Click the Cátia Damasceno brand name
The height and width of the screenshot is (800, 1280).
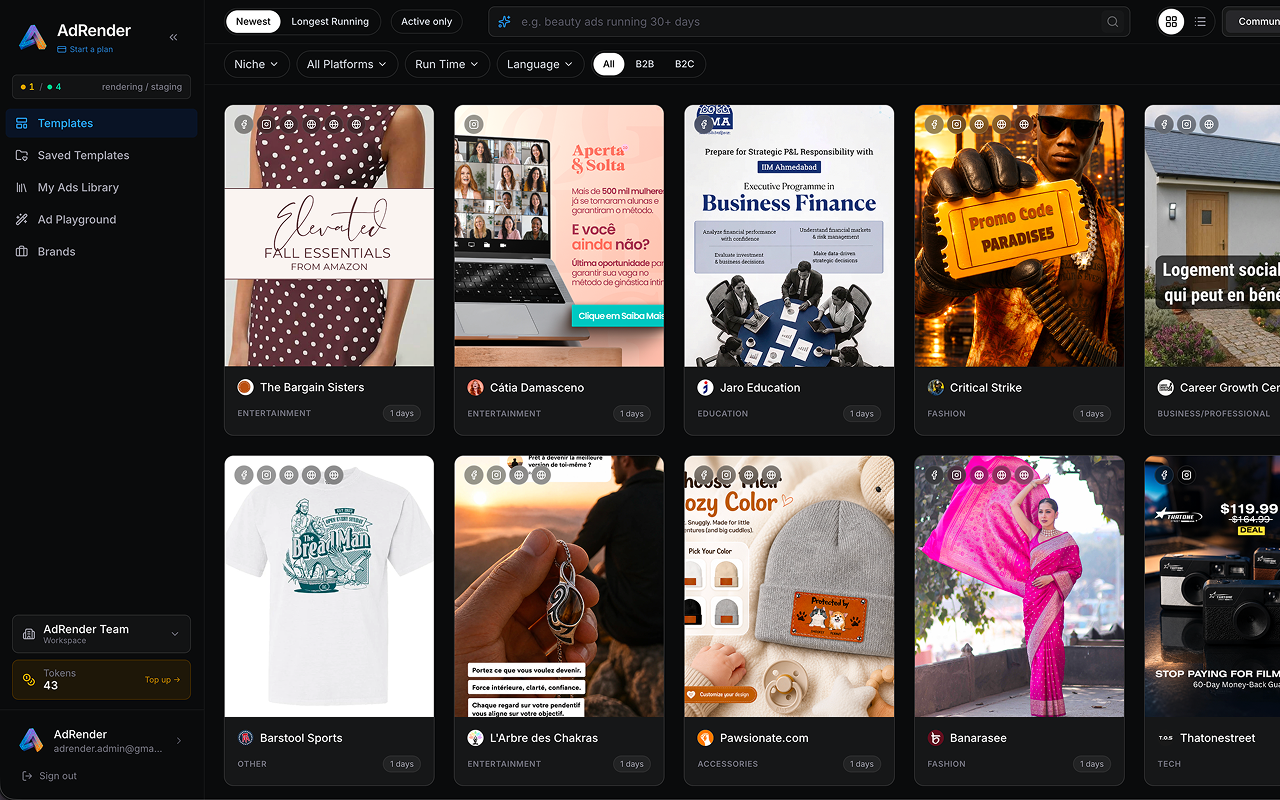point(537,388)
